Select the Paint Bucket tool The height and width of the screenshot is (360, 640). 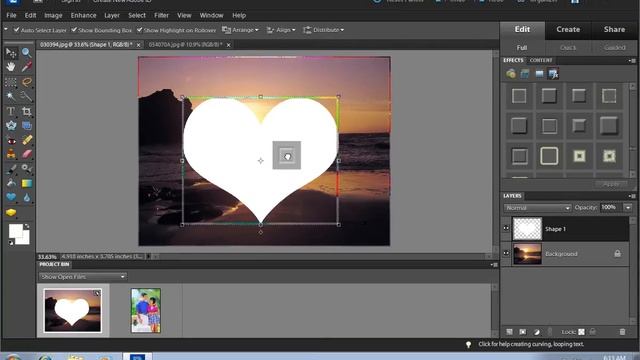(x=11, y=183)
